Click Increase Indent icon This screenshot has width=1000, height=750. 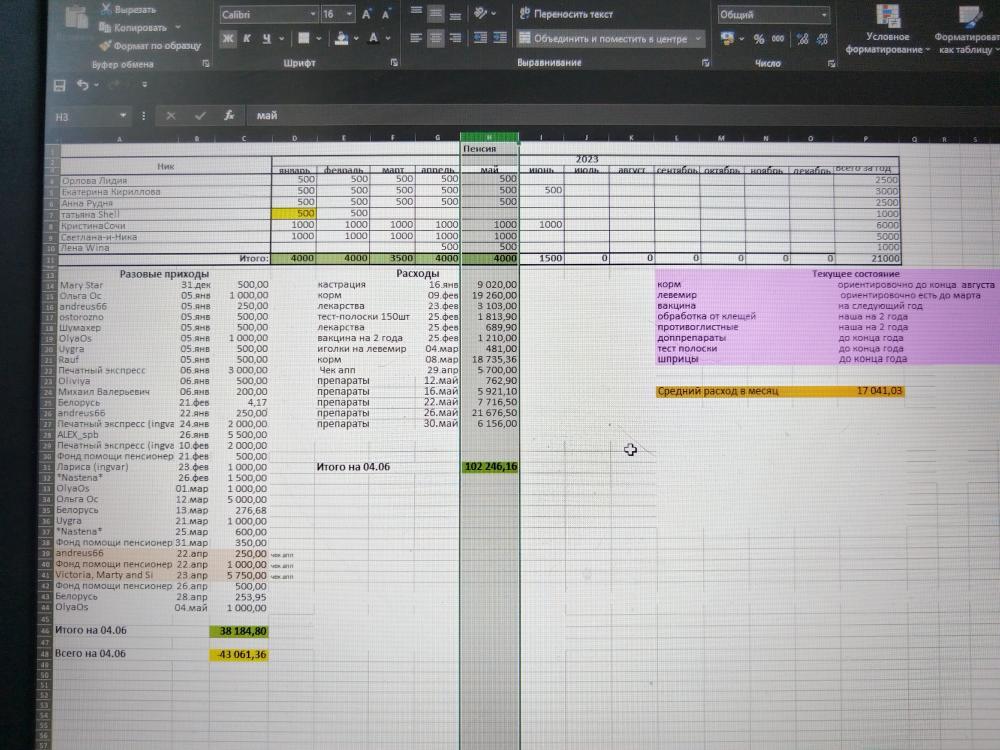[501, 38]
